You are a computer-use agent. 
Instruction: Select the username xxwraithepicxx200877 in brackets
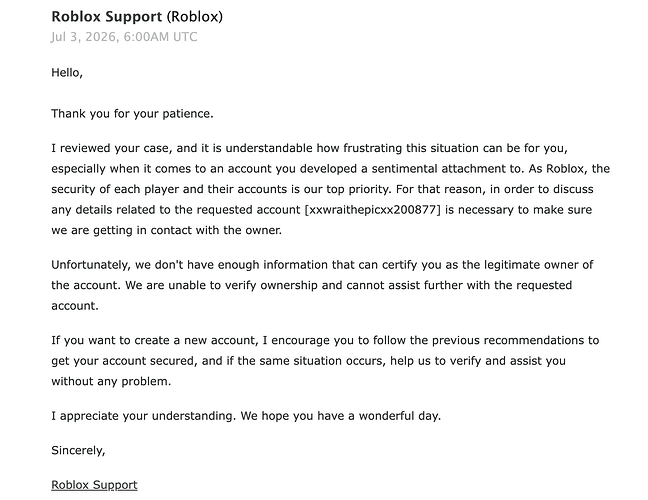click(x=373, y=210)
